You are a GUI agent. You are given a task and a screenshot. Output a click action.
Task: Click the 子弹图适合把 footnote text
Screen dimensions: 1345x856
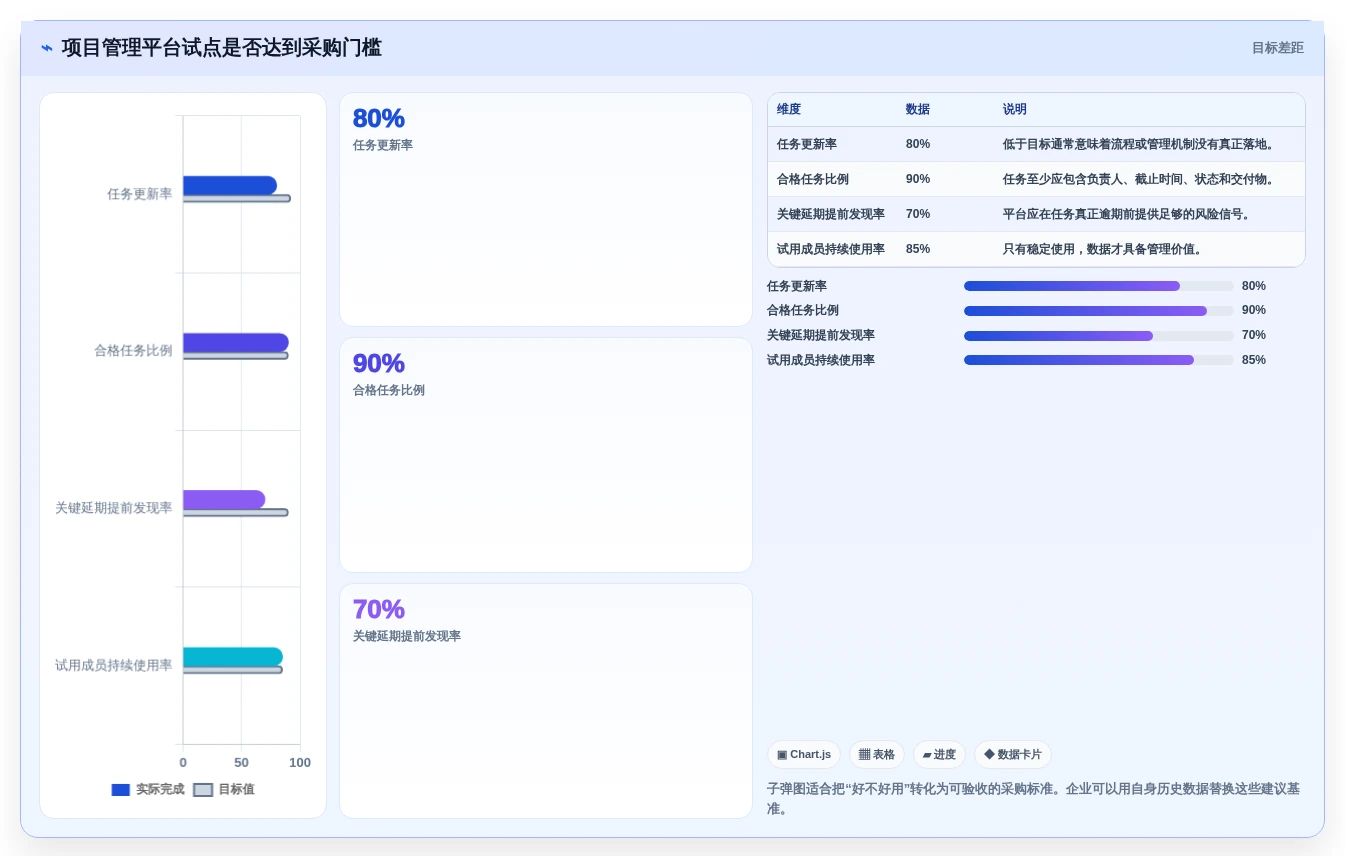click(1034, 798)
